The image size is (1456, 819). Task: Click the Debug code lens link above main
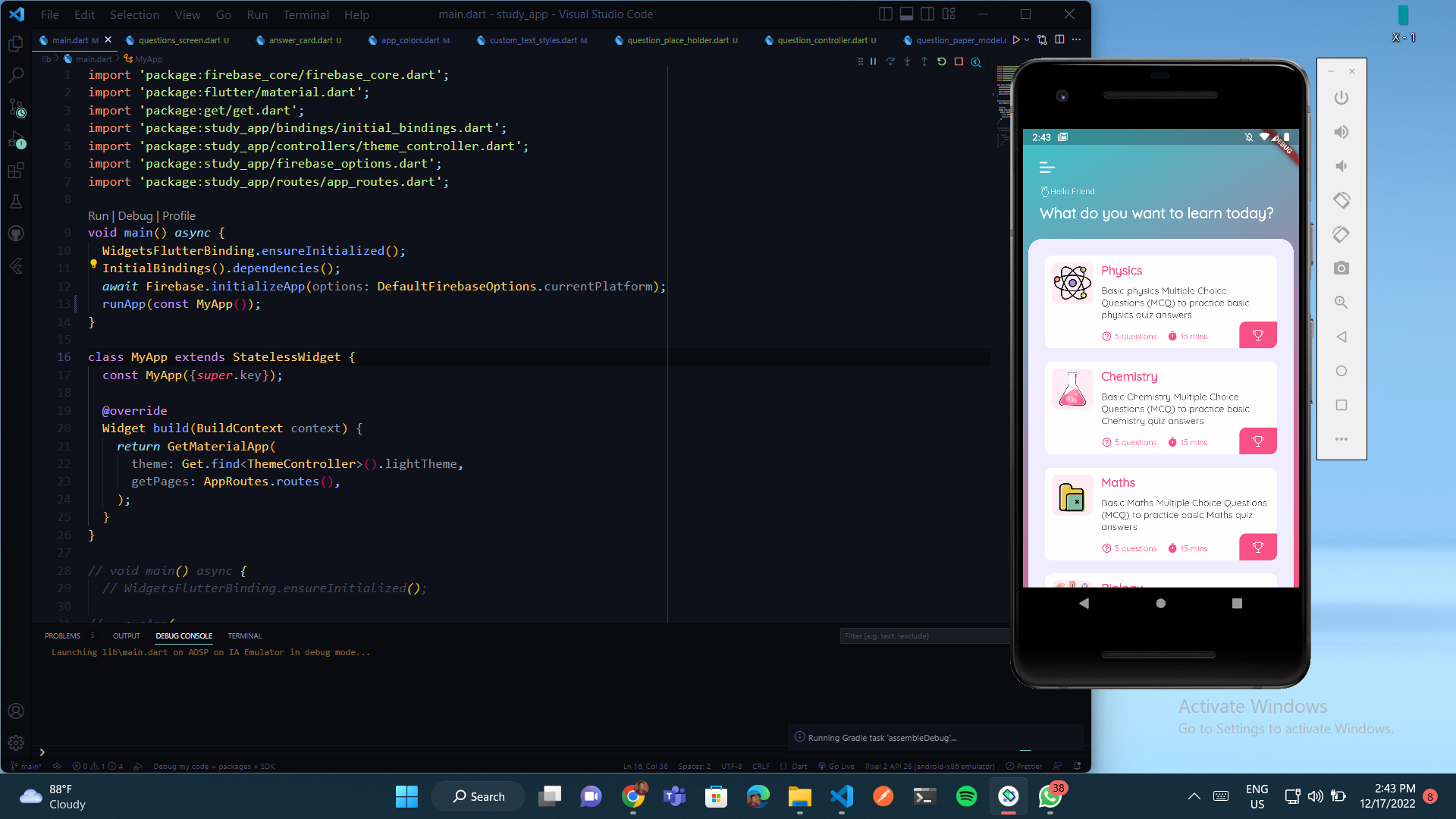(135, 215)
